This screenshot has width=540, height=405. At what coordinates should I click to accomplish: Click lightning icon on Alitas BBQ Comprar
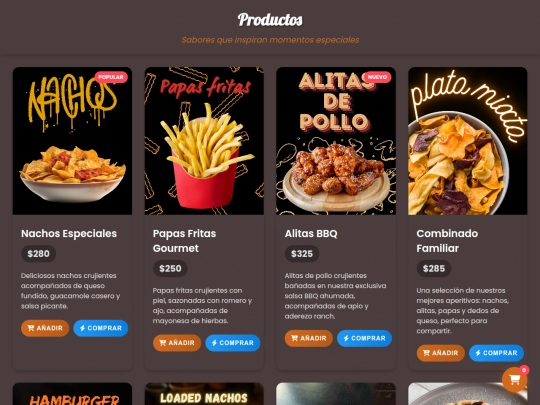pyautogui.click(x=346, y=339)
